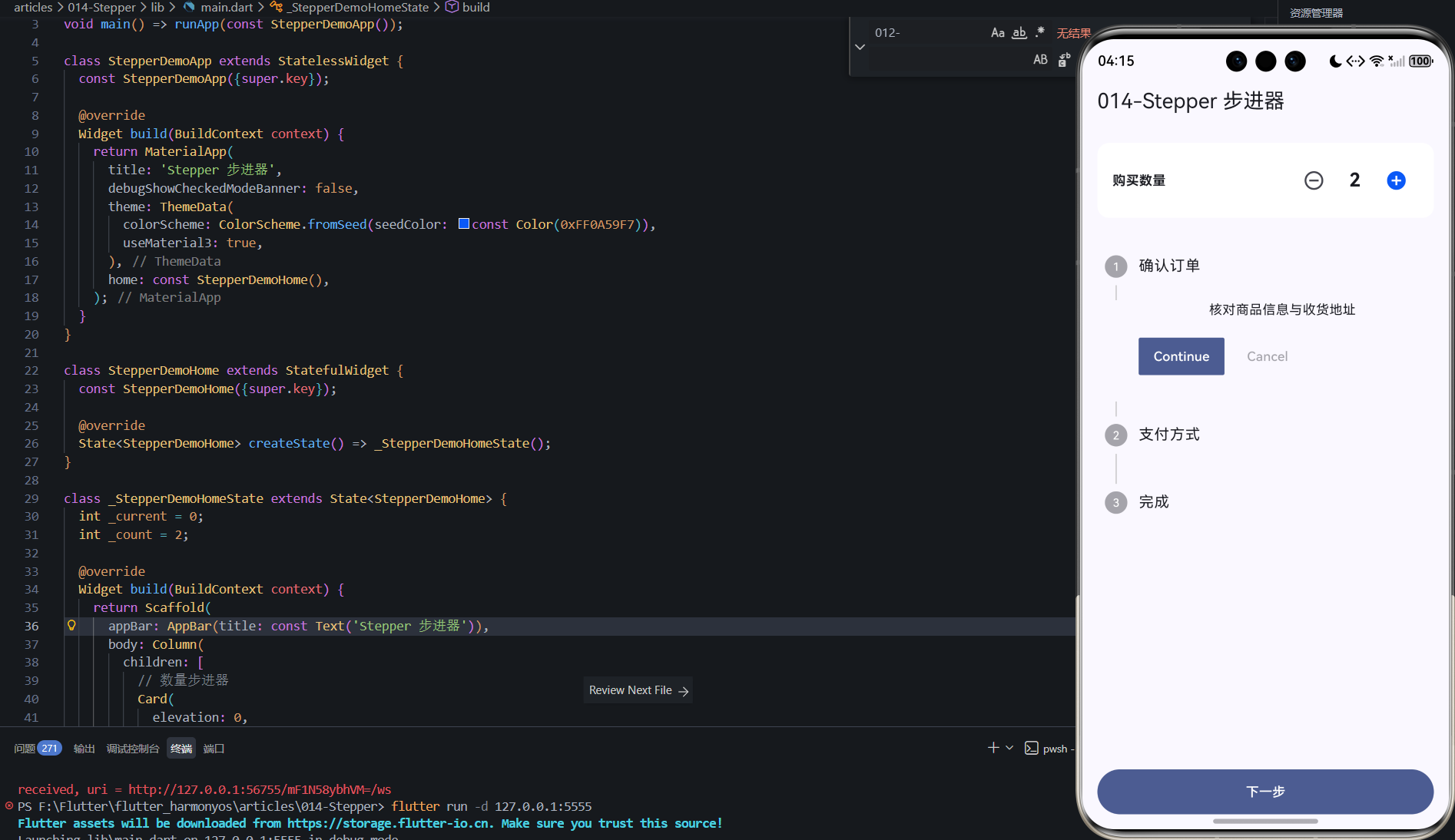Click the method cube icon before build
1455x840 pixels.
click(452, 7)
